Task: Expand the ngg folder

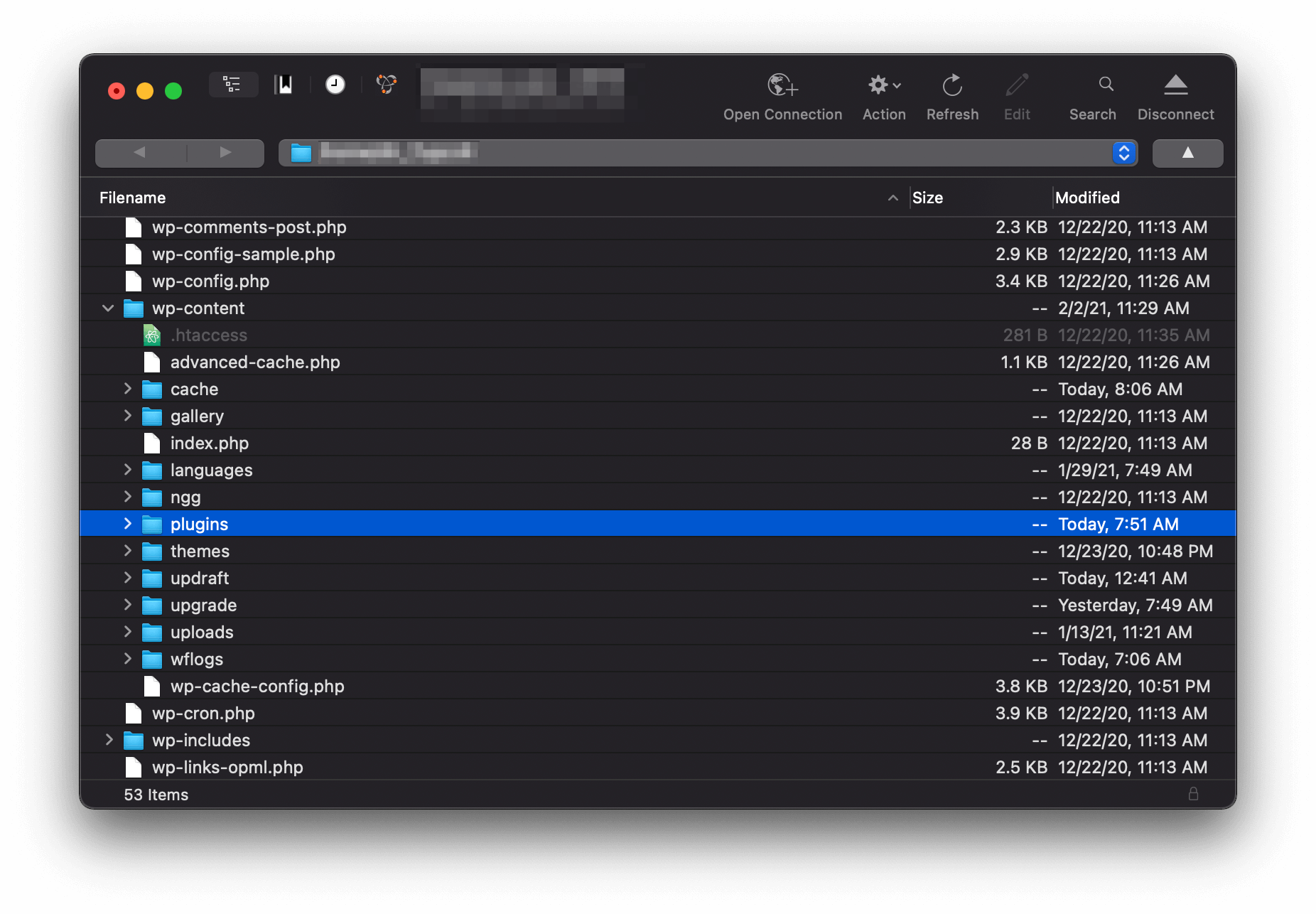Action: coord(128,497)
